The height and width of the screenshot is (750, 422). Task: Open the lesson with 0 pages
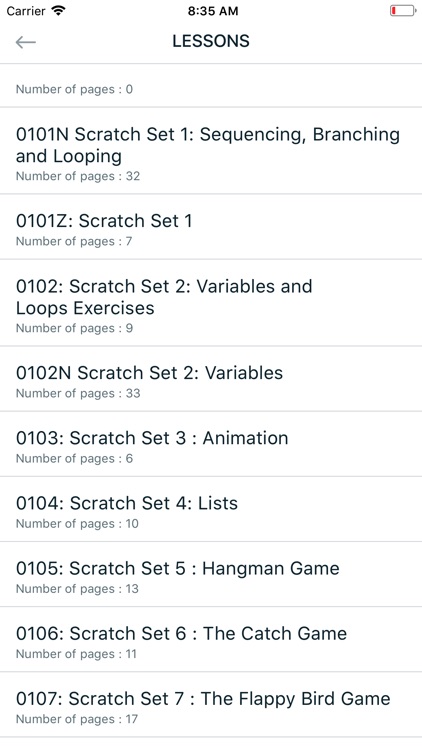211,85
